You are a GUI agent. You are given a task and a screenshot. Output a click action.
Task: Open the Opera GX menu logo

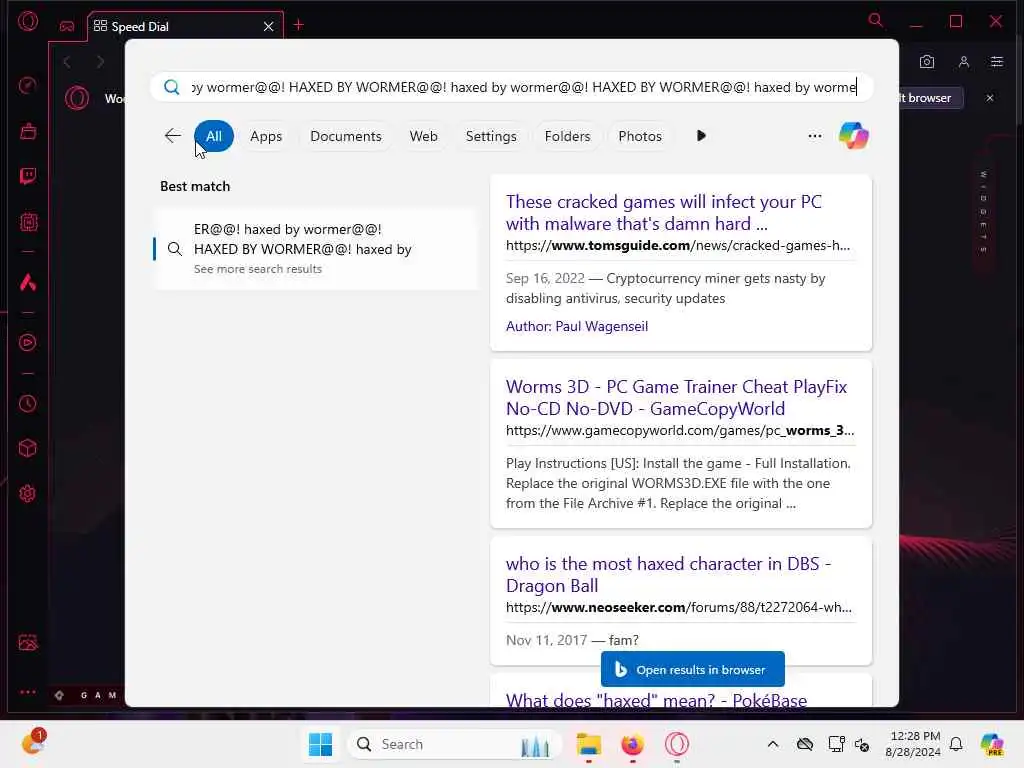pos(28,22)
